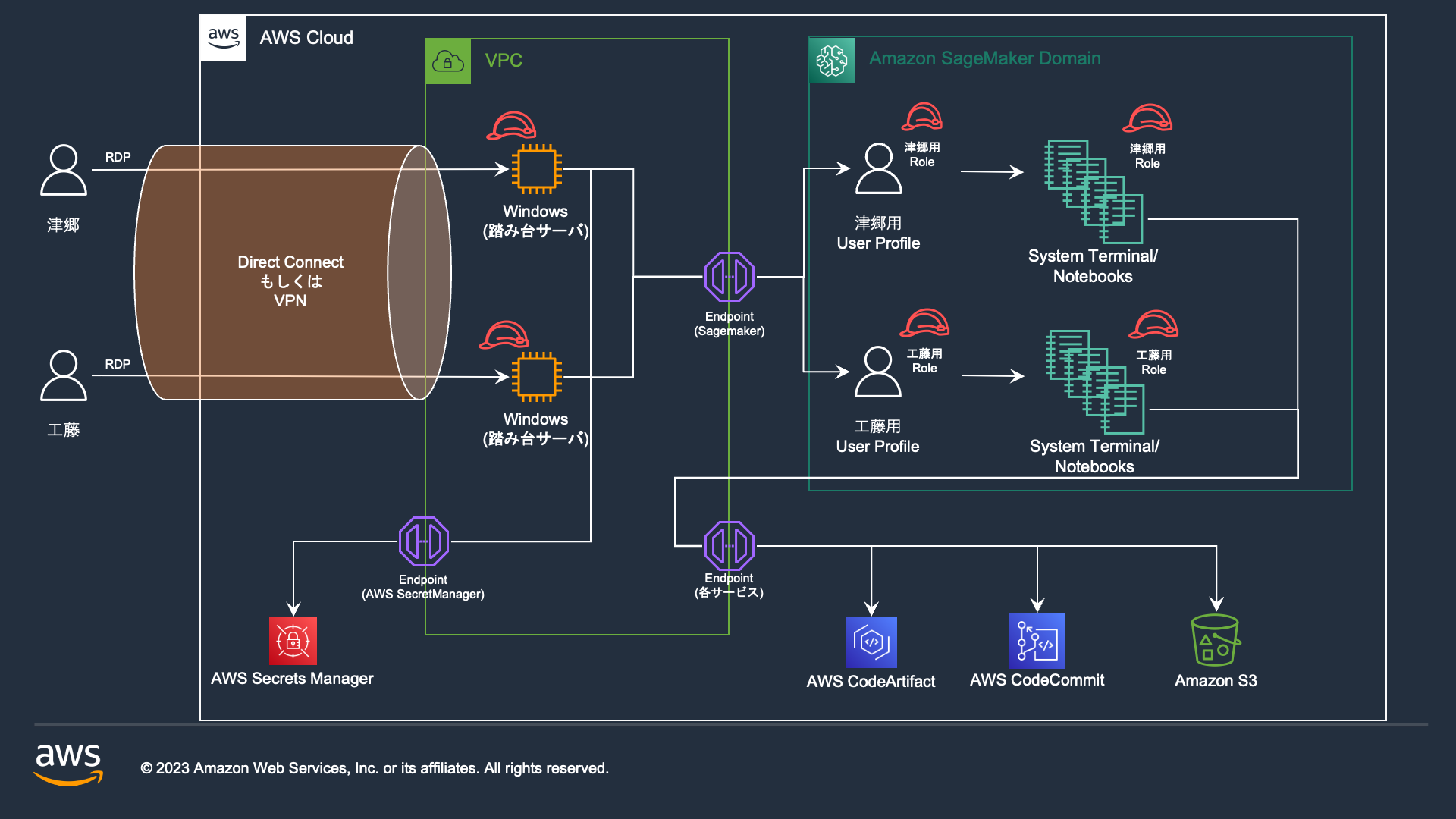Click the lower System Terminal/Notebooks stacked documents icon
The width and height of the screenshot is (1456, 819).
(x=1096, y=381)
